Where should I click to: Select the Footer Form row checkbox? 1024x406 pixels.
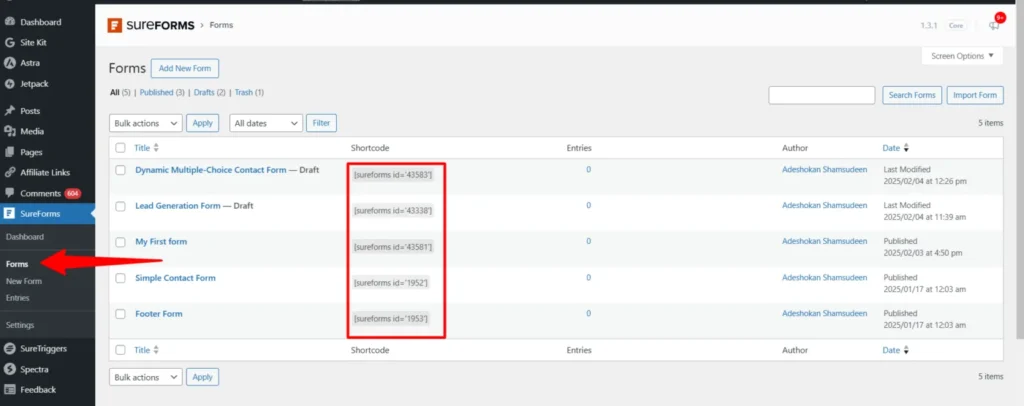tap(120, 314)
